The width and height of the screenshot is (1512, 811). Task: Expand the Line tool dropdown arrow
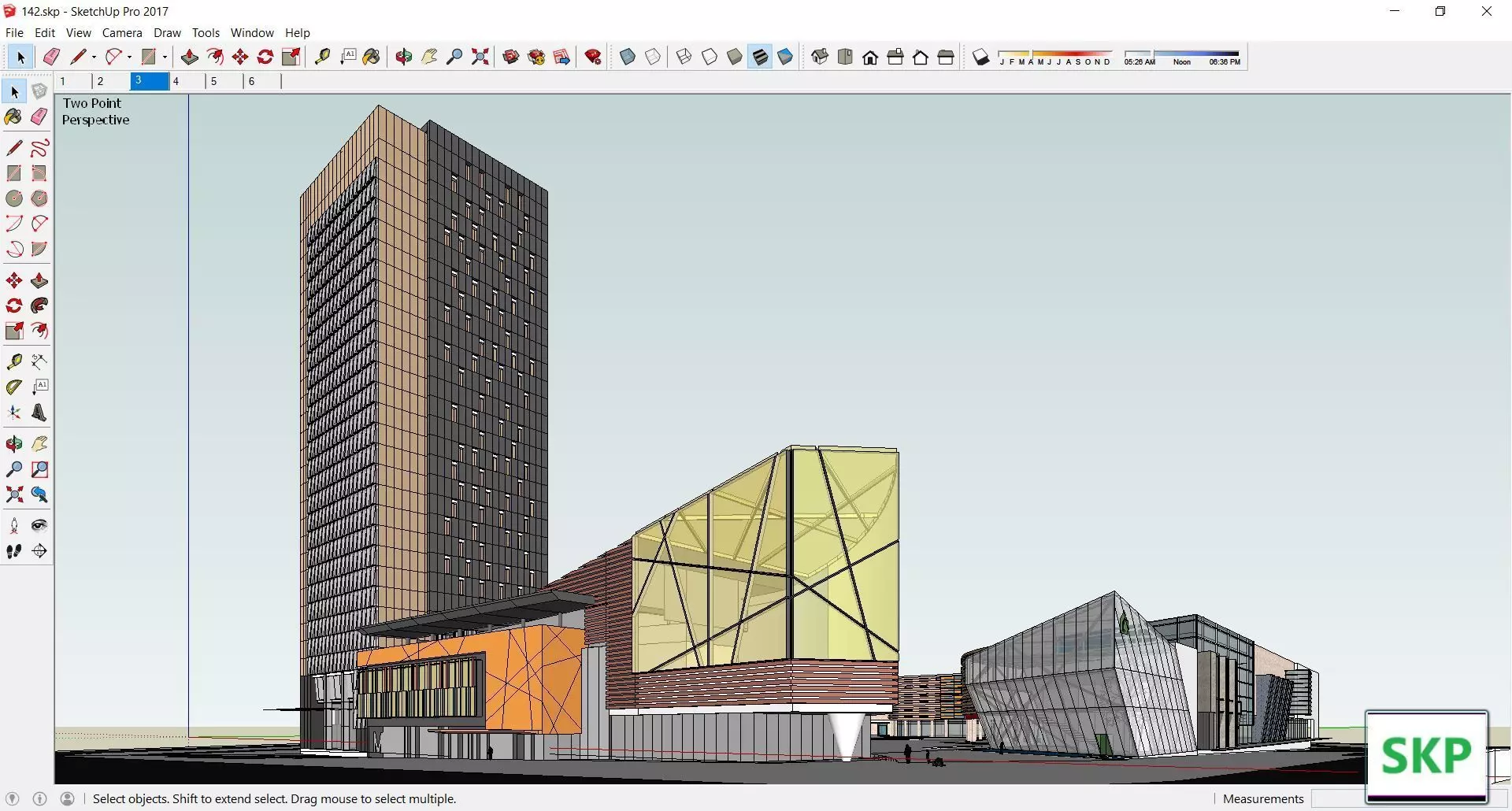click(94, 57)
